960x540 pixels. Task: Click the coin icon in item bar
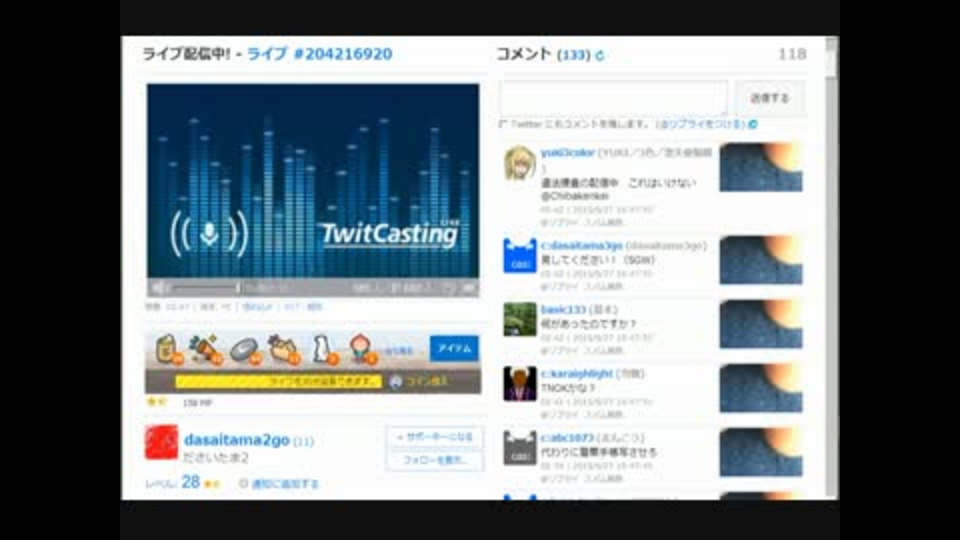396,381
